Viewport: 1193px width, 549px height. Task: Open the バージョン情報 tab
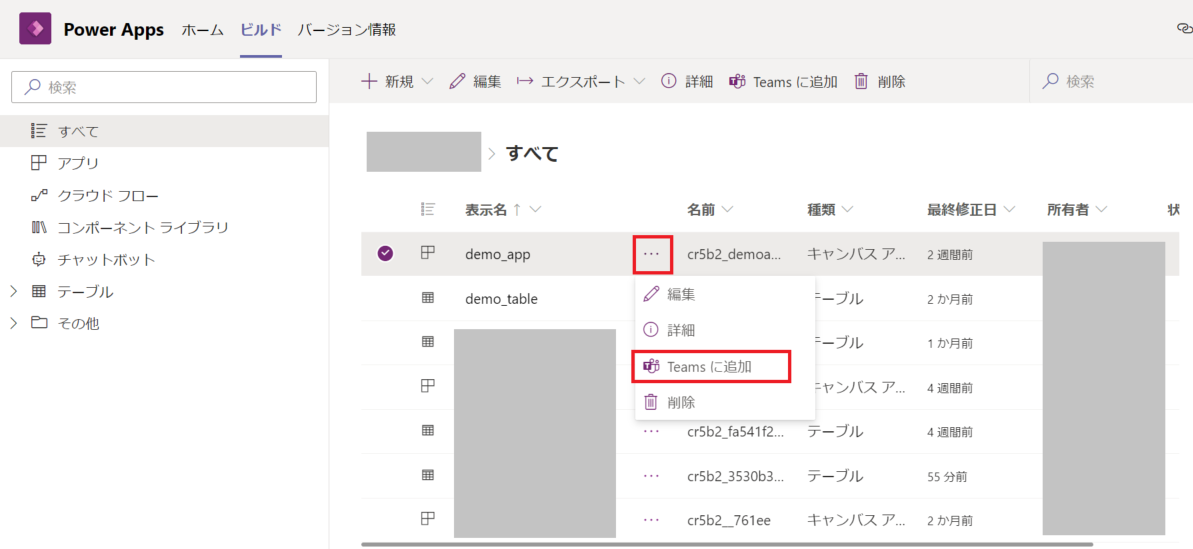pos(346,30)
